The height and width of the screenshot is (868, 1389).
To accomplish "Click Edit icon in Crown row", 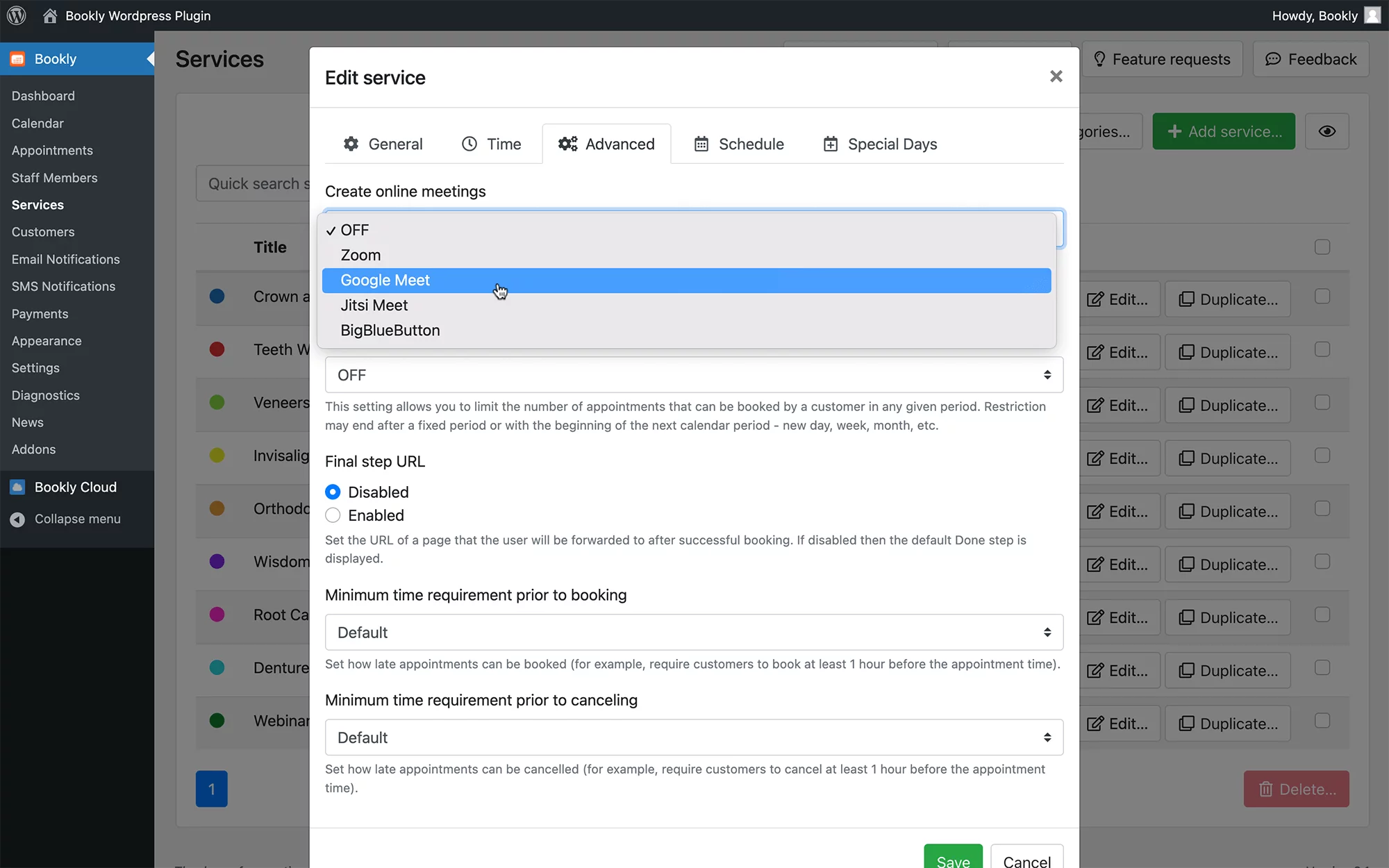I will [1095, 299].
